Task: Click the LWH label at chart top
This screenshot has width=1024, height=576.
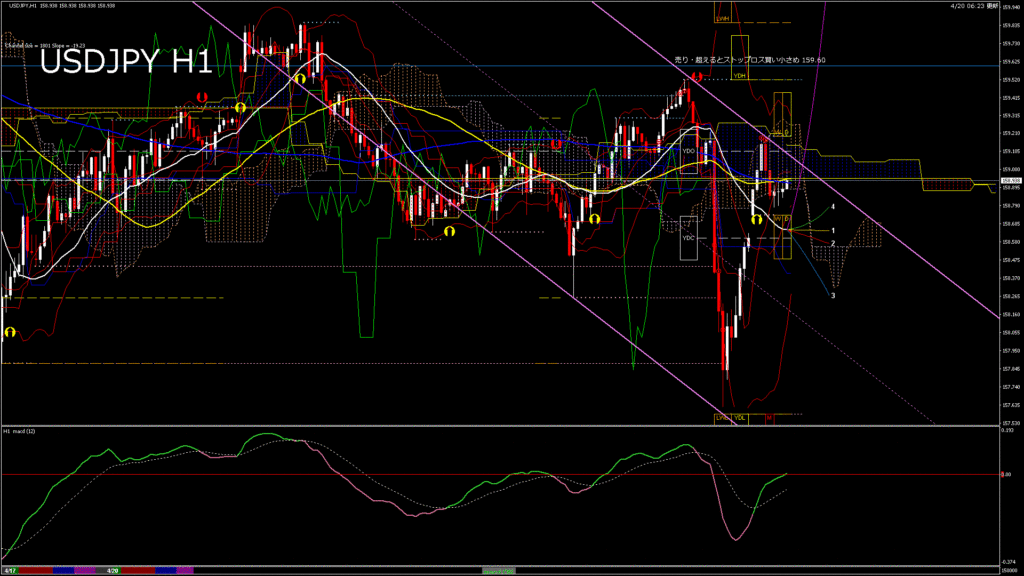Action: (722, 18)
